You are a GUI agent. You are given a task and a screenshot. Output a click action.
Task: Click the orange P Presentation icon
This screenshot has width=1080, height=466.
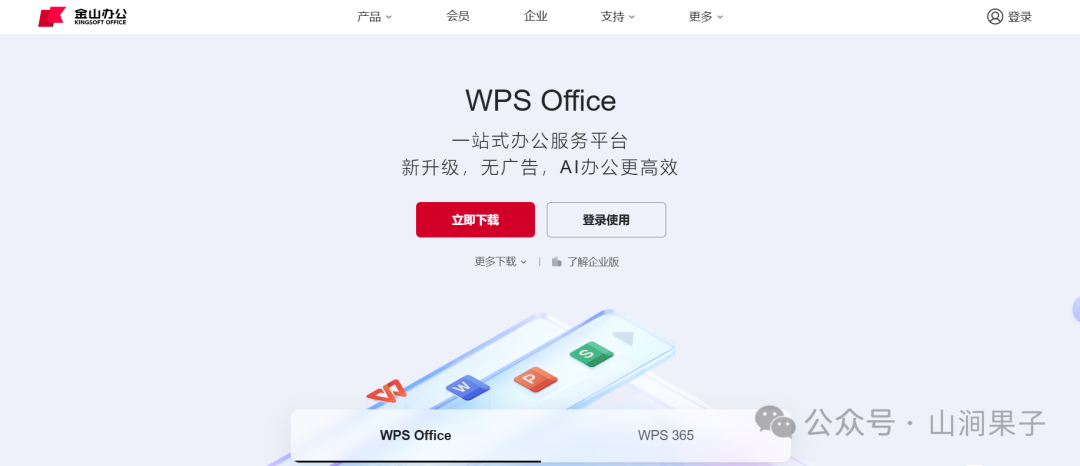point(535,379)
